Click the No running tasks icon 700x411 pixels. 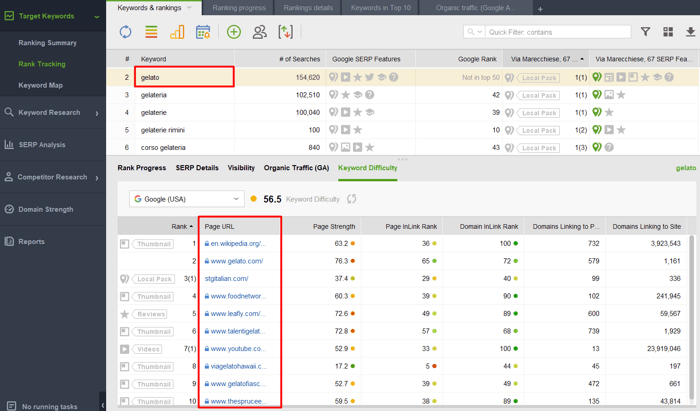11,406
